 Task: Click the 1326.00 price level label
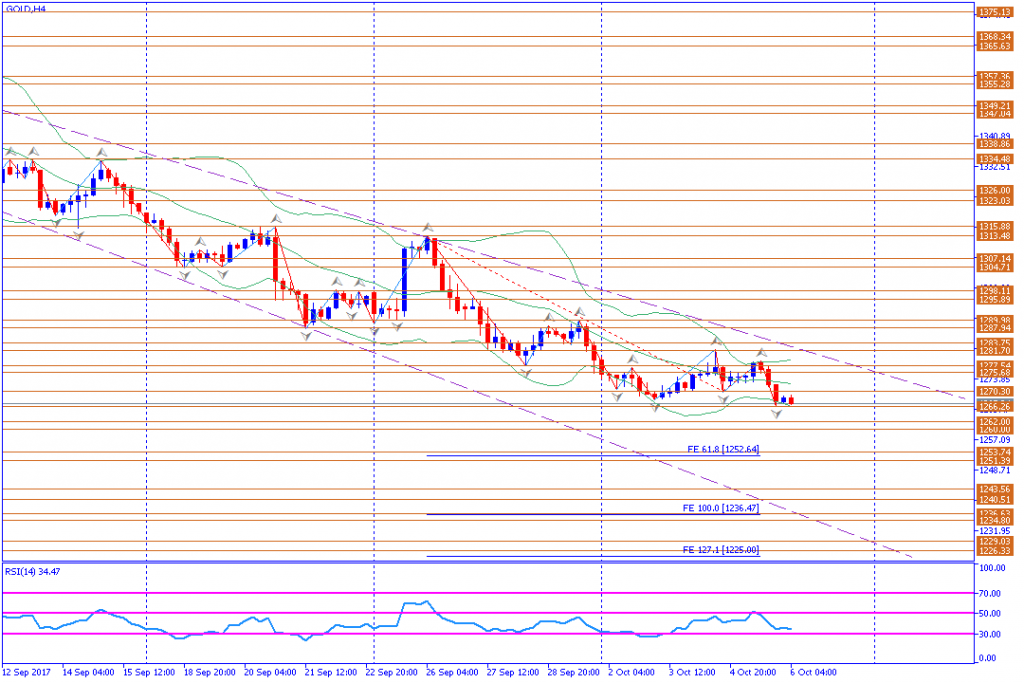tap(995, 191)
